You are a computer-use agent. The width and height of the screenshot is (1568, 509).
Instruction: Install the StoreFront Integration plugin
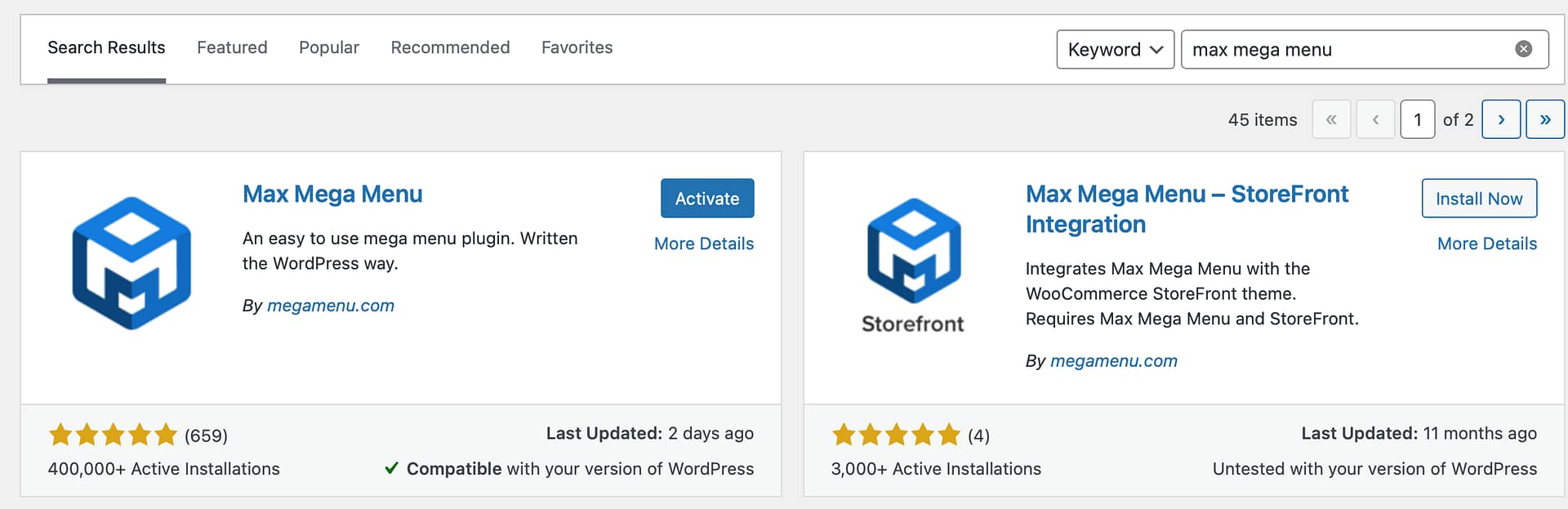[x=1478, y=199]
